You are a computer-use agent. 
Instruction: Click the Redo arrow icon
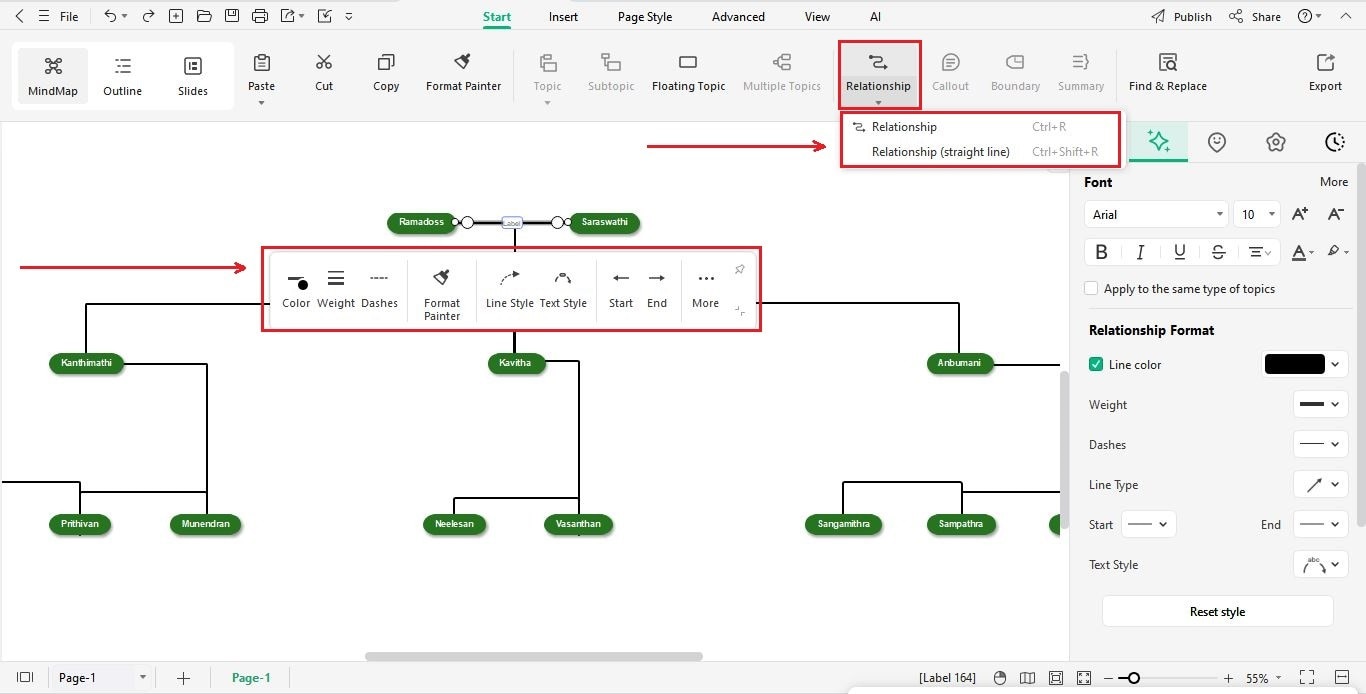pyautogui.click(x=148, y=16)
